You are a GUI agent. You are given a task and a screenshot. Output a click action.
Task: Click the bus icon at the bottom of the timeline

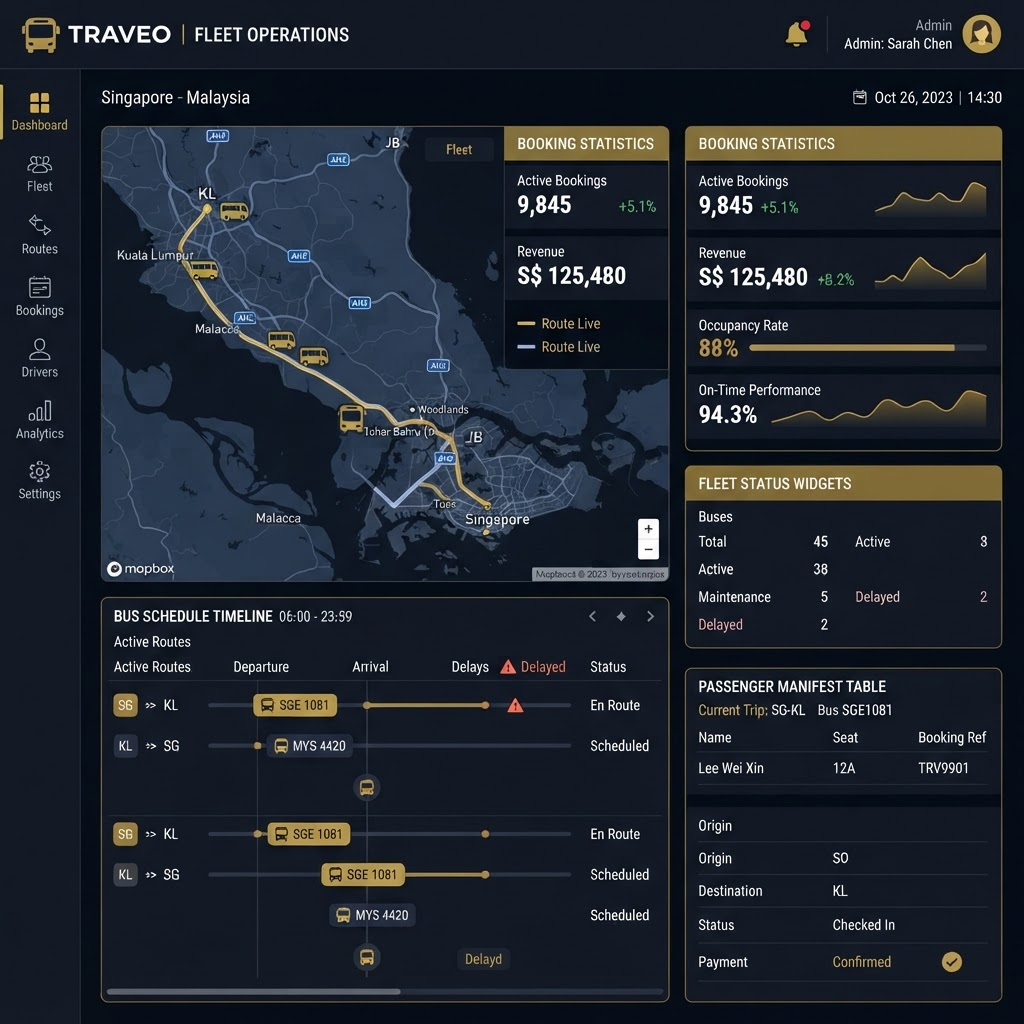click(366, 957)
